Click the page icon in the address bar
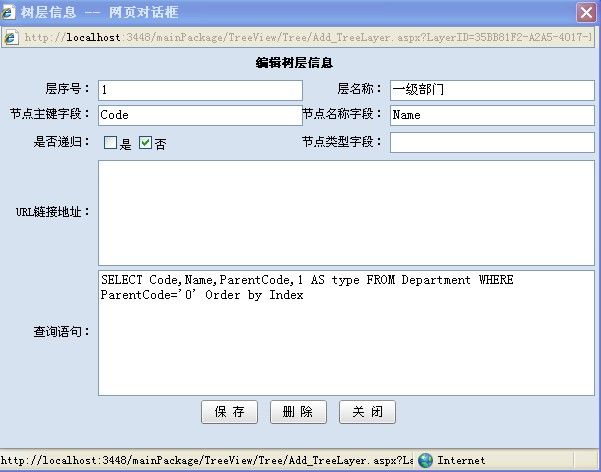 [11, 38]
